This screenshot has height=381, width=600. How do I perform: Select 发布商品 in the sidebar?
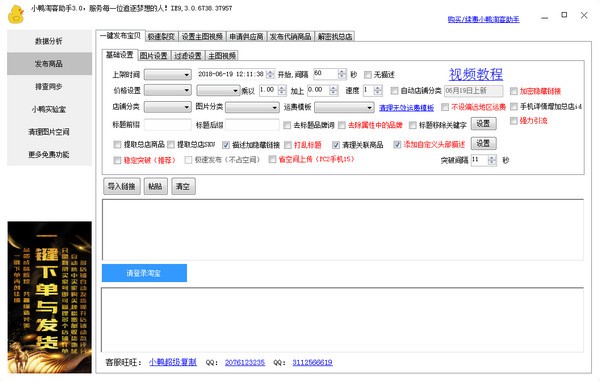[x=49, y=64]
